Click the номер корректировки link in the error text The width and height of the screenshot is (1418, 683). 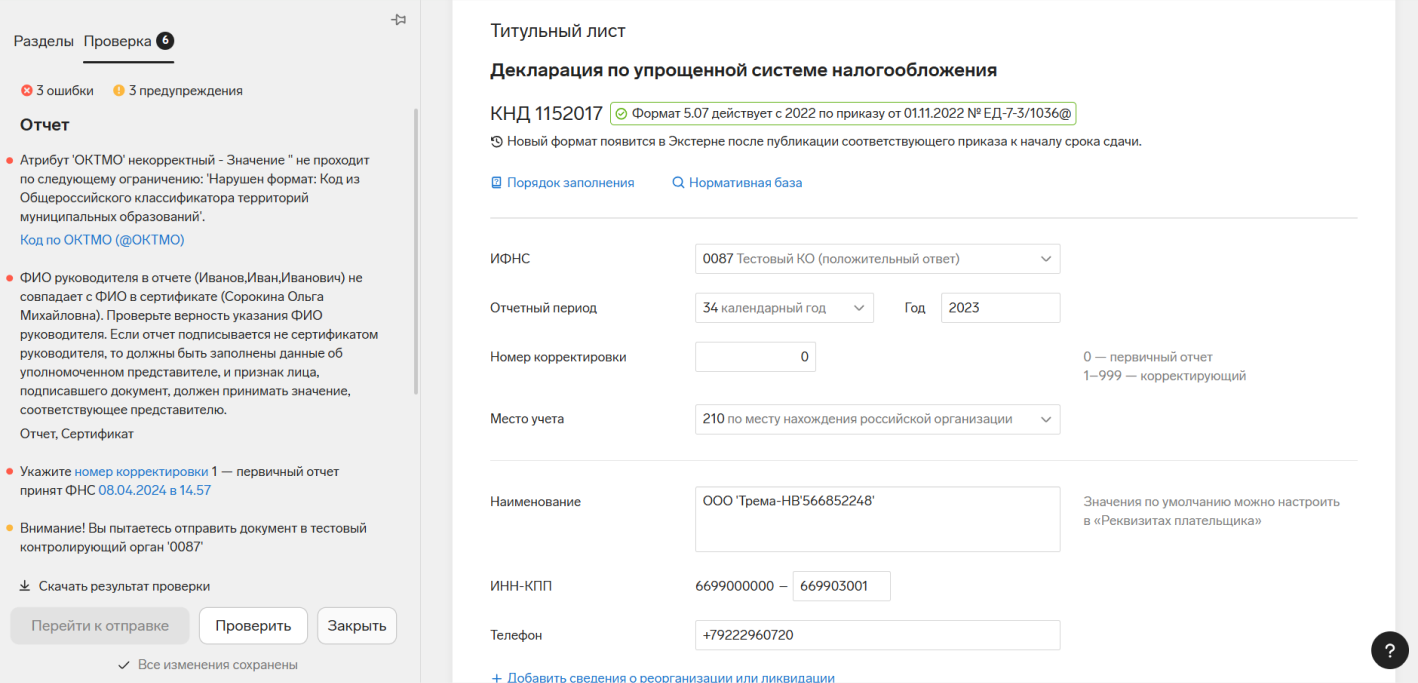(x=141, y=472)
